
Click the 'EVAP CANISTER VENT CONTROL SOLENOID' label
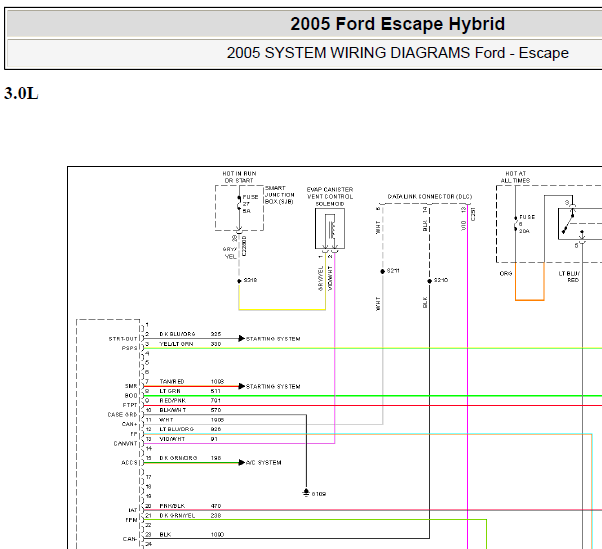330,197
